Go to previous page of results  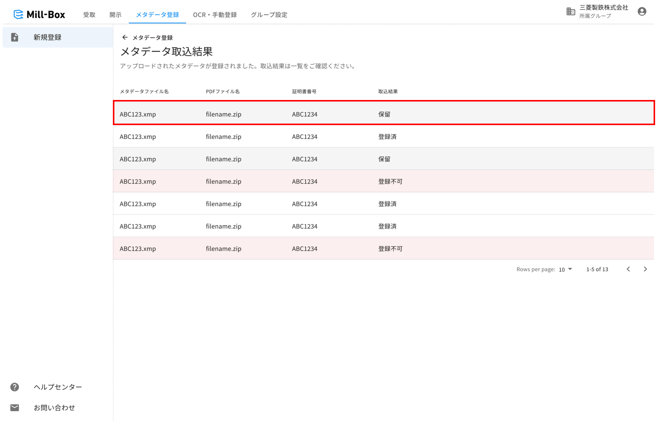pos(628,269)
